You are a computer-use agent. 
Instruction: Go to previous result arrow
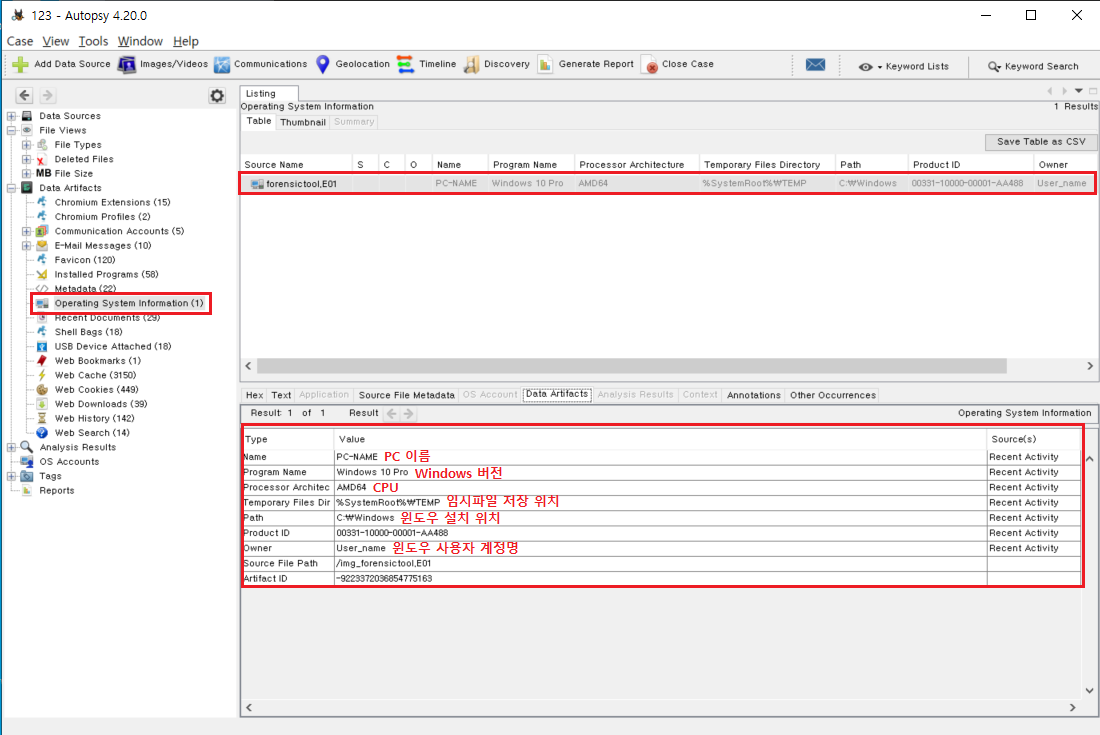(391, 414)
